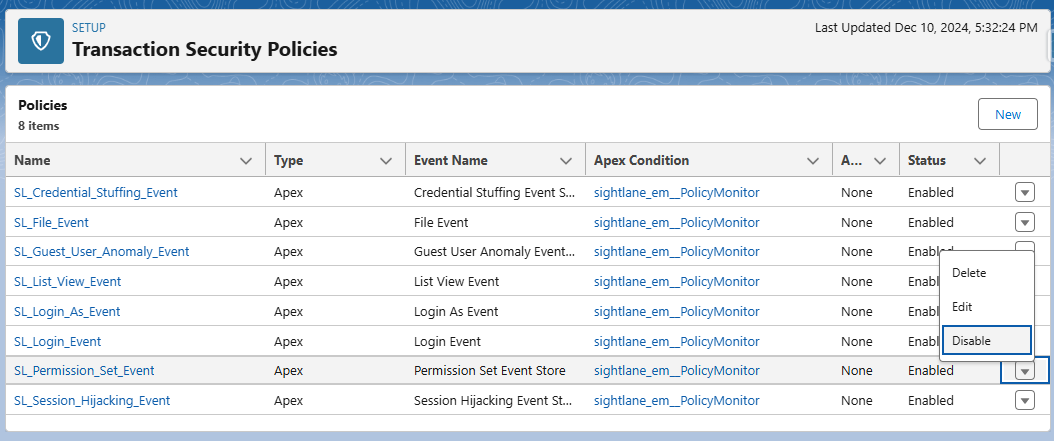Image resolution: width=1054 pixels, height=441 pixels.
Task: Open PolicyMonitor link in List View Event row
Action: coord(677,282)
